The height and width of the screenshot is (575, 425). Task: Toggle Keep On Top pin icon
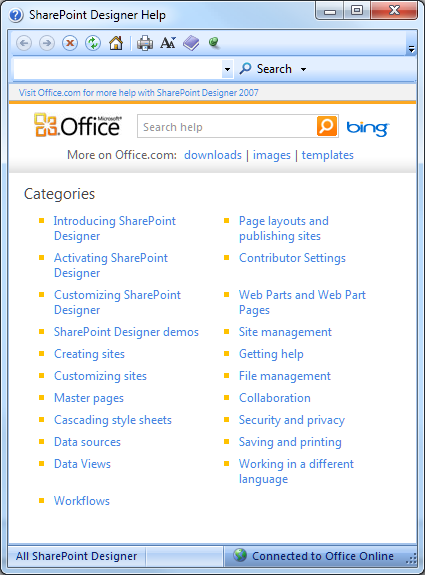[x=214, y=43]
